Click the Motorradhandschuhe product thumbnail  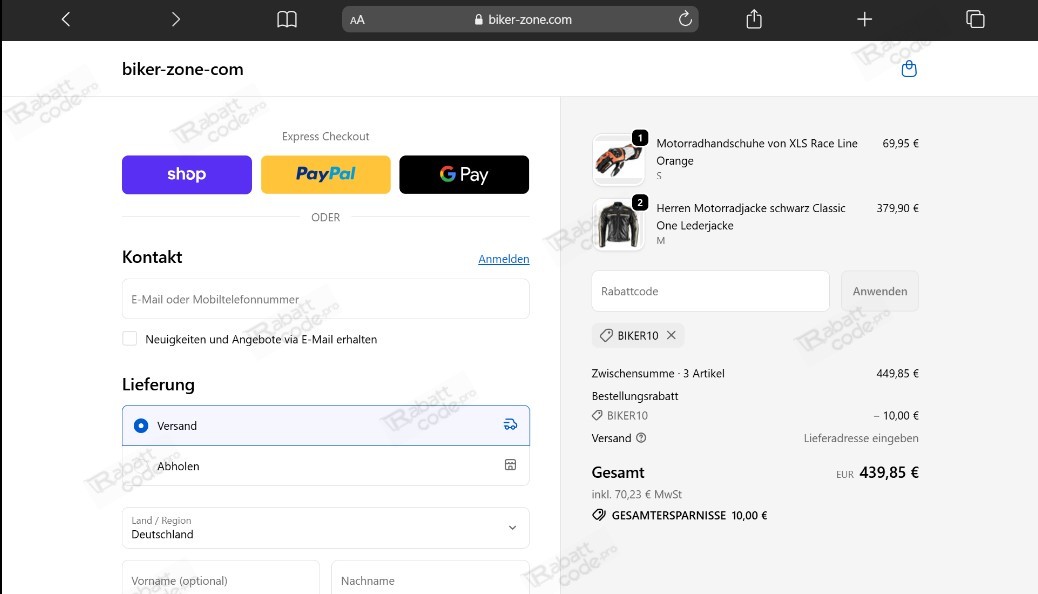(x=618, y=160)
